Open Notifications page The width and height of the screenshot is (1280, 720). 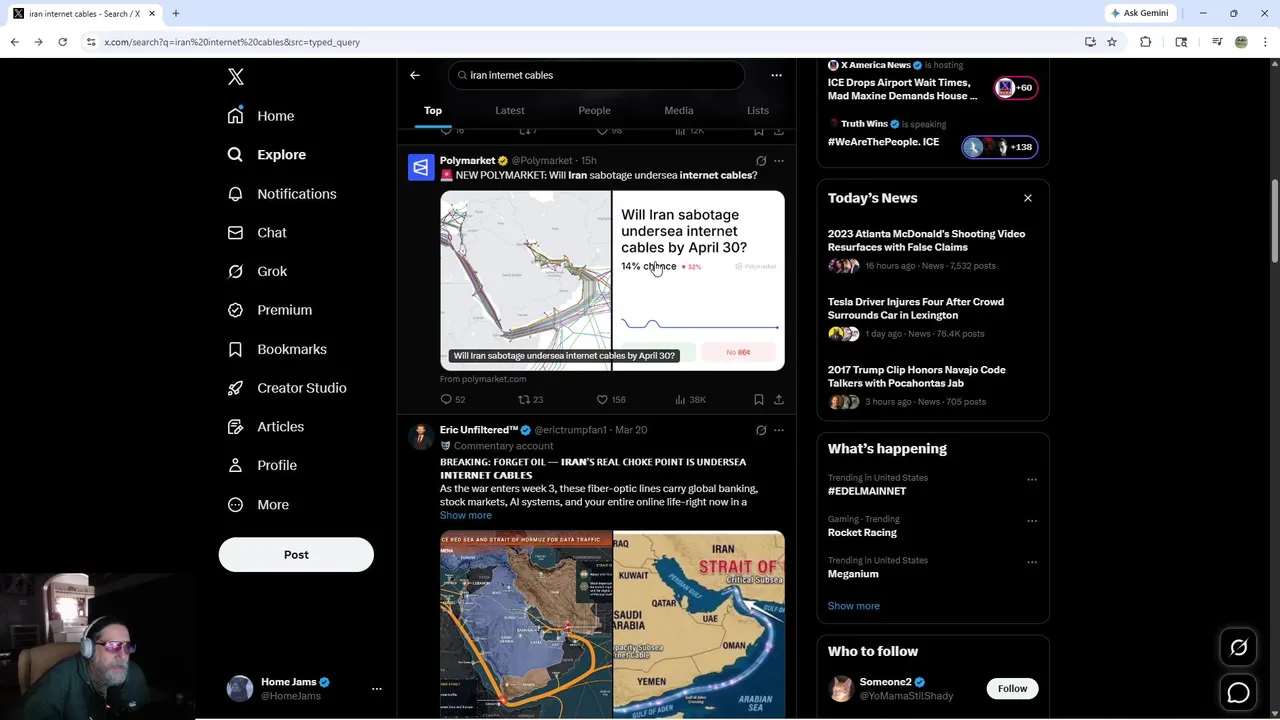click(x=282, y=194)
